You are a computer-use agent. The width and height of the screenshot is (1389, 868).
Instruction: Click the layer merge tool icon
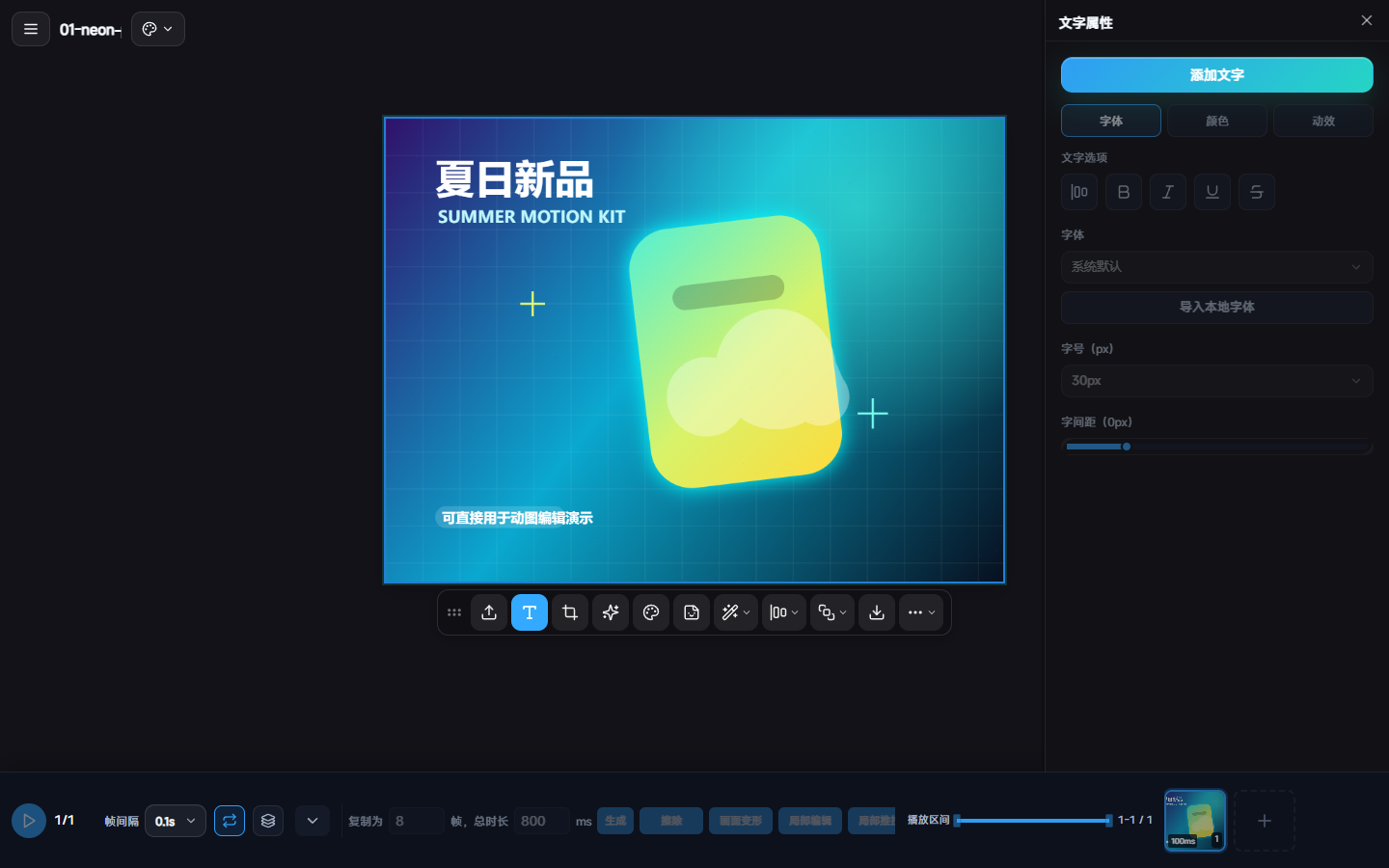[827, 612]
